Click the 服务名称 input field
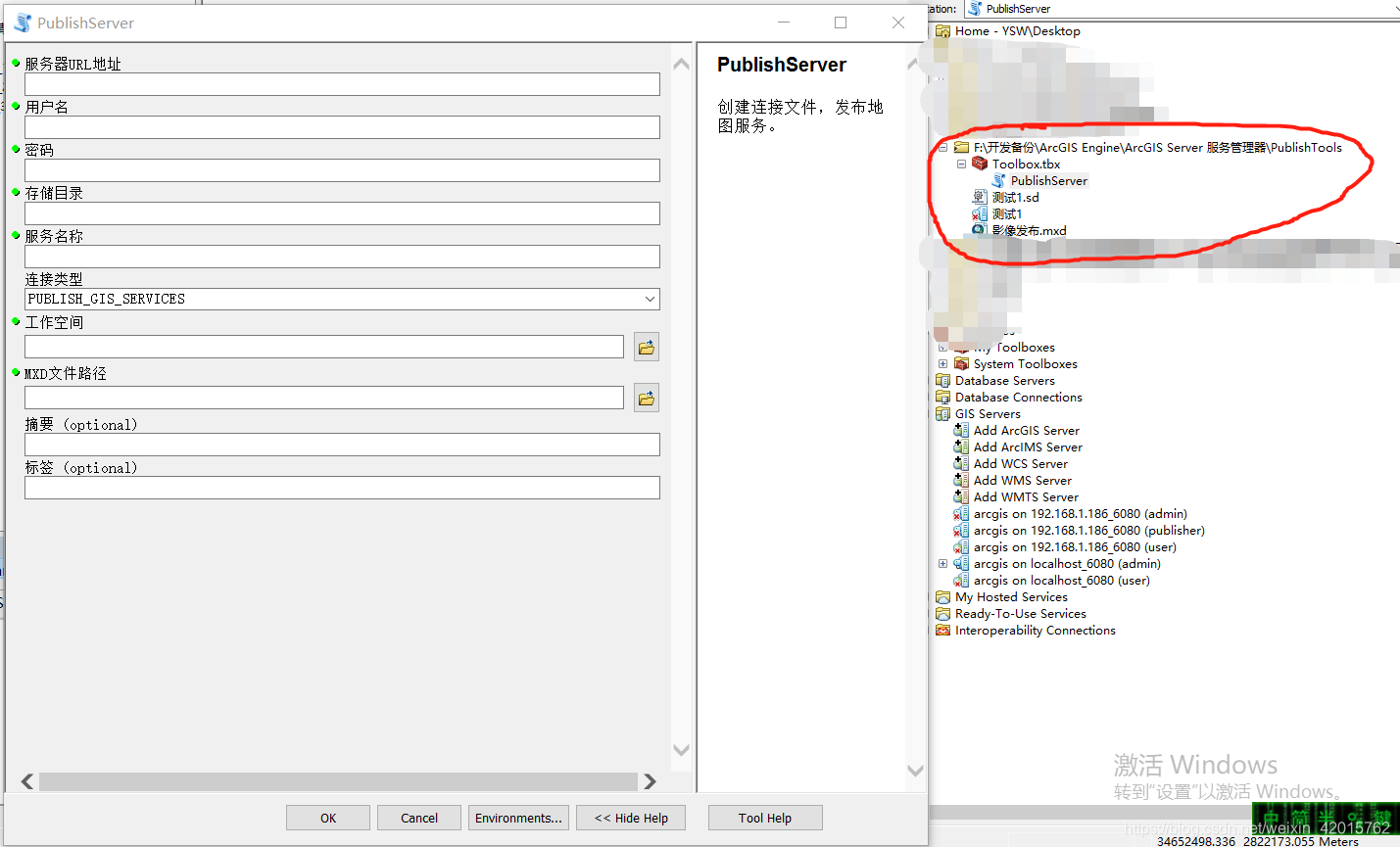Image resolution: width=1400 pixels, height=847 pixels. pos(342,257)
